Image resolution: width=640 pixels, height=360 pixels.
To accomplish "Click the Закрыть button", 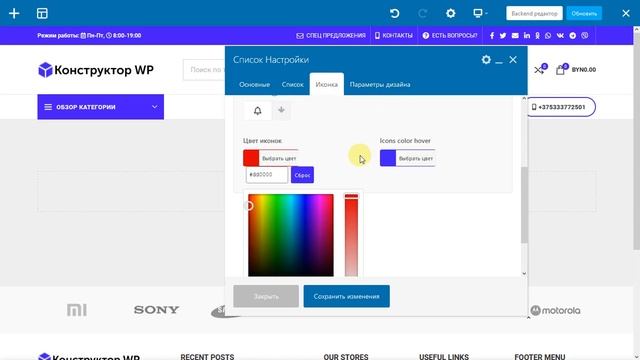I will tap(266, 296).
